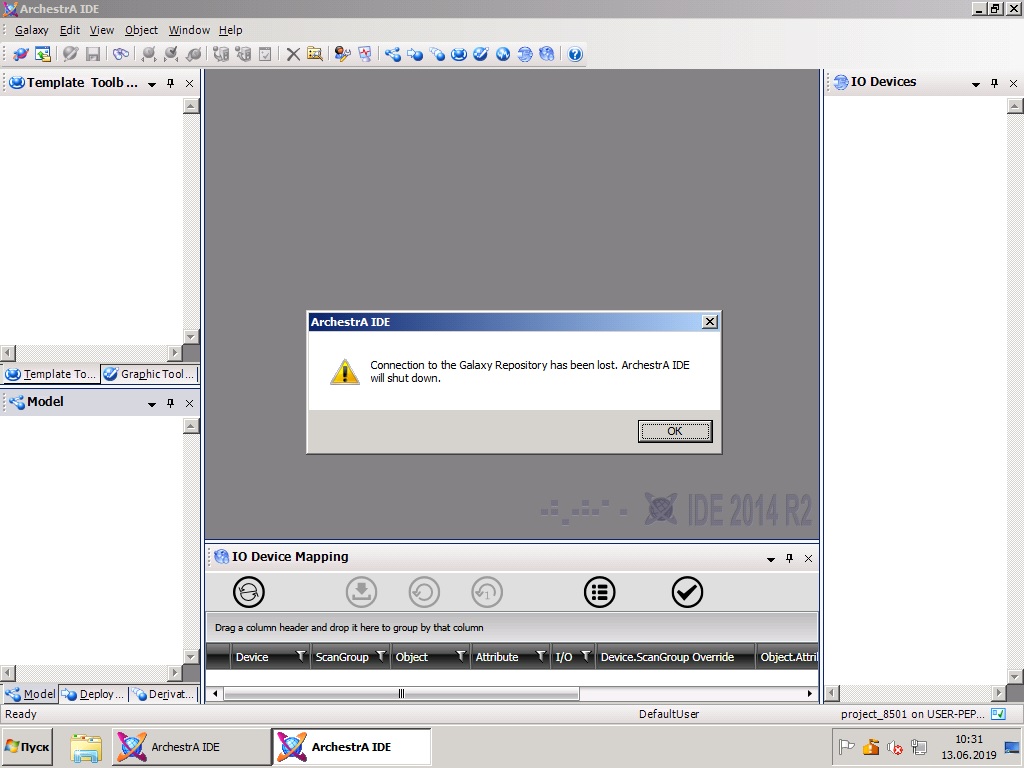Click the list view icon in IO Device Mapping
1024x768 pixels.
599,592
